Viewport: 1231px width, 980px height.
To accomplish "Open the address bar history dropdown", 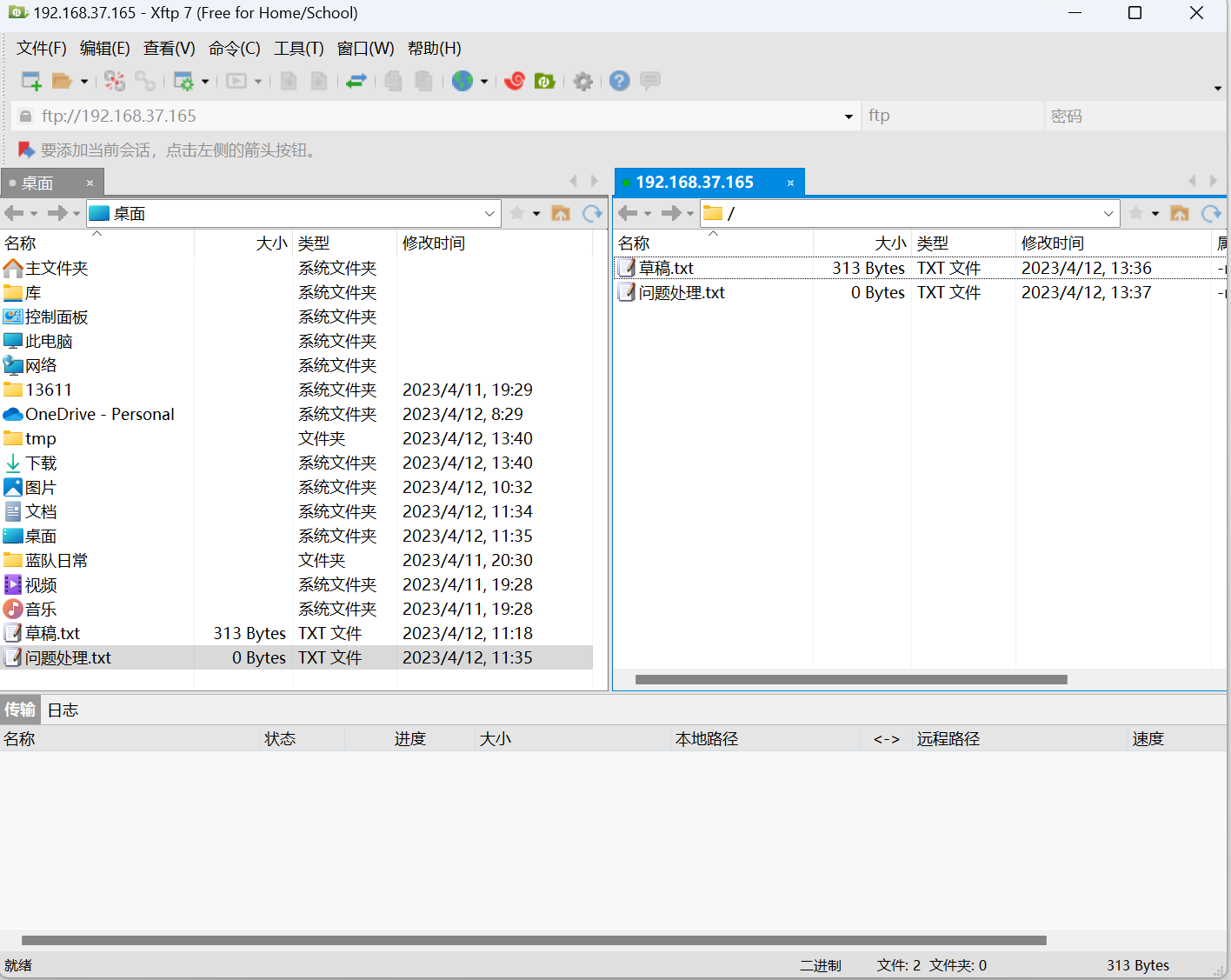I will [x=848, y=117].
